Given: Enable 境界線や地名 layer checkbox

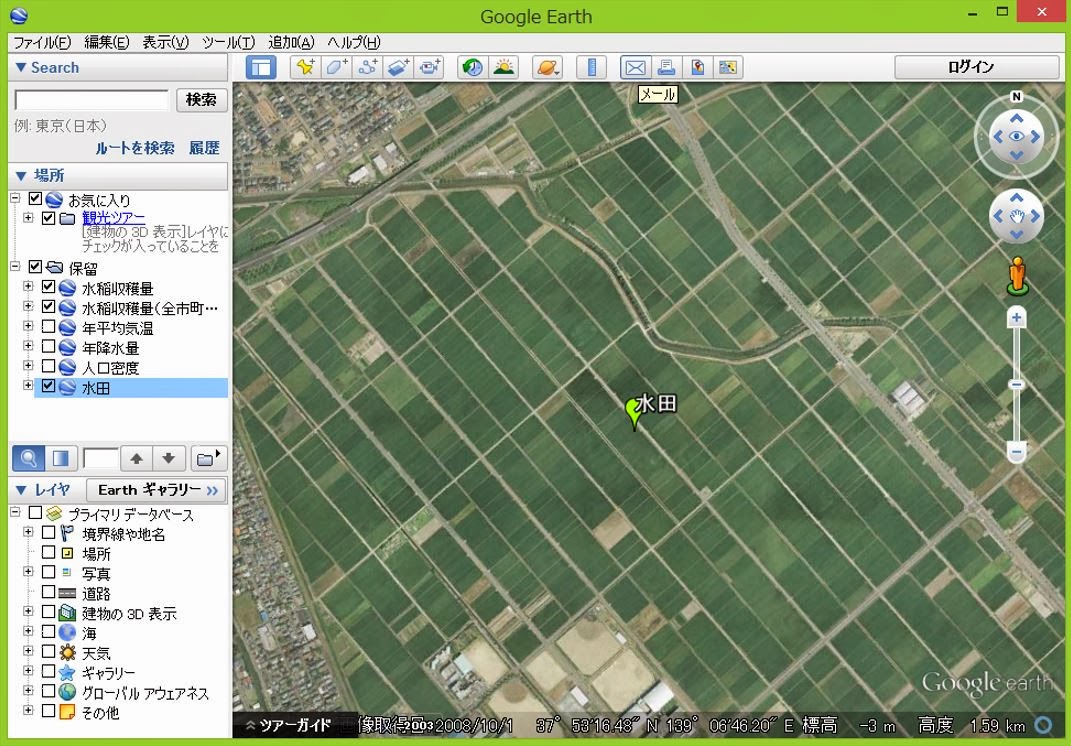Looking at the screenshot, I should point(48,532).
